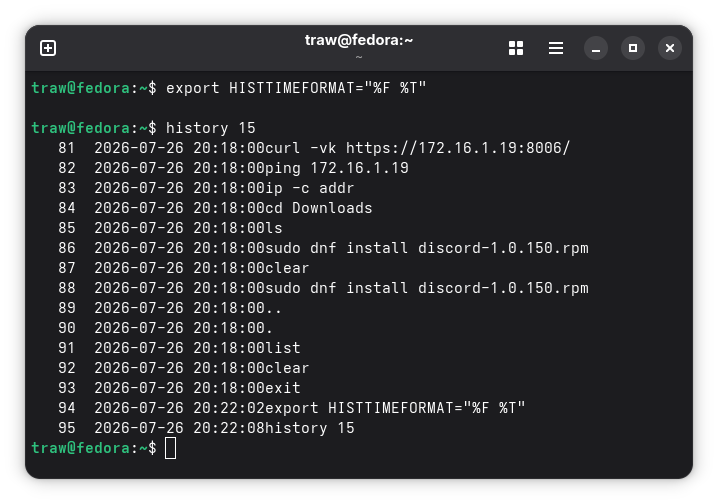The height and width of the screenshot is (504, 718).
Task: Click history line 90 with single dot
Action: point(165,328)
